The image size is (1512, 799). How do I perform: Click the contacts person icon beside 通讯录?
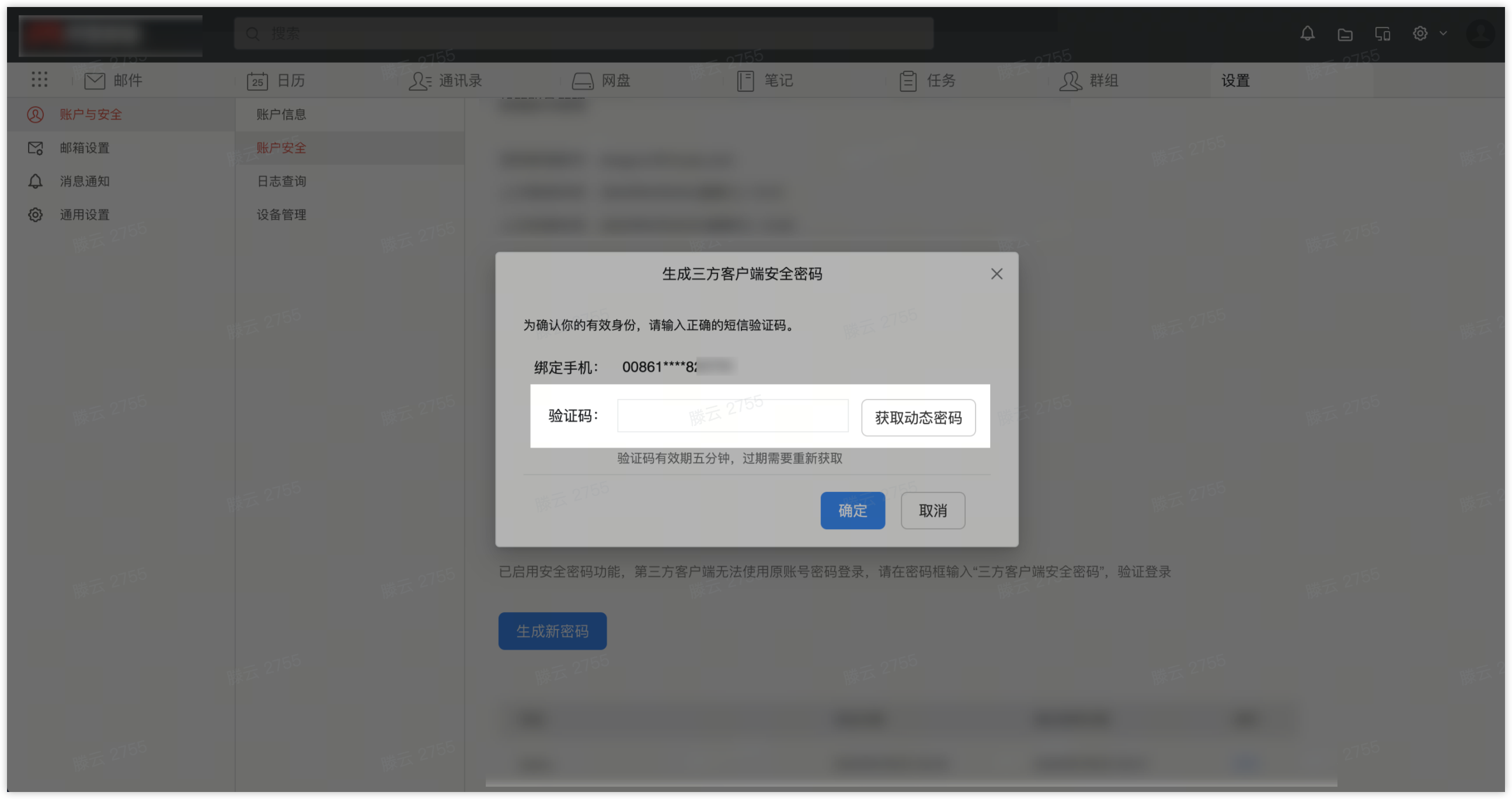[x=420, y=81]
